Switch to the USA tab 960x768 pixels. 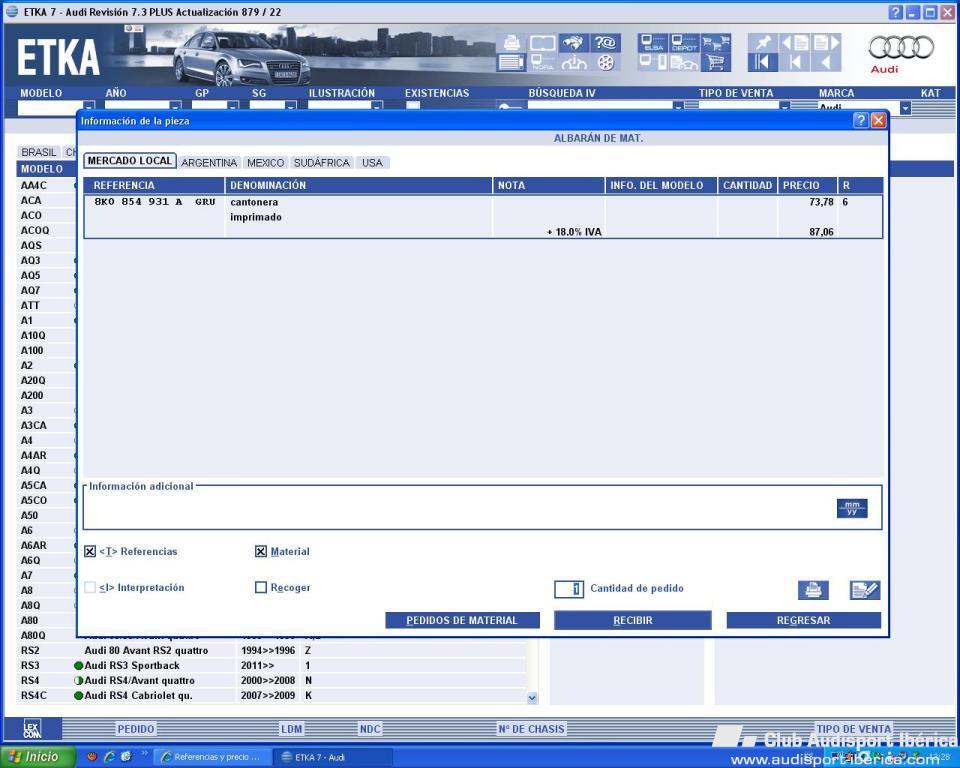pyautogui.click(x=372, y=162)
